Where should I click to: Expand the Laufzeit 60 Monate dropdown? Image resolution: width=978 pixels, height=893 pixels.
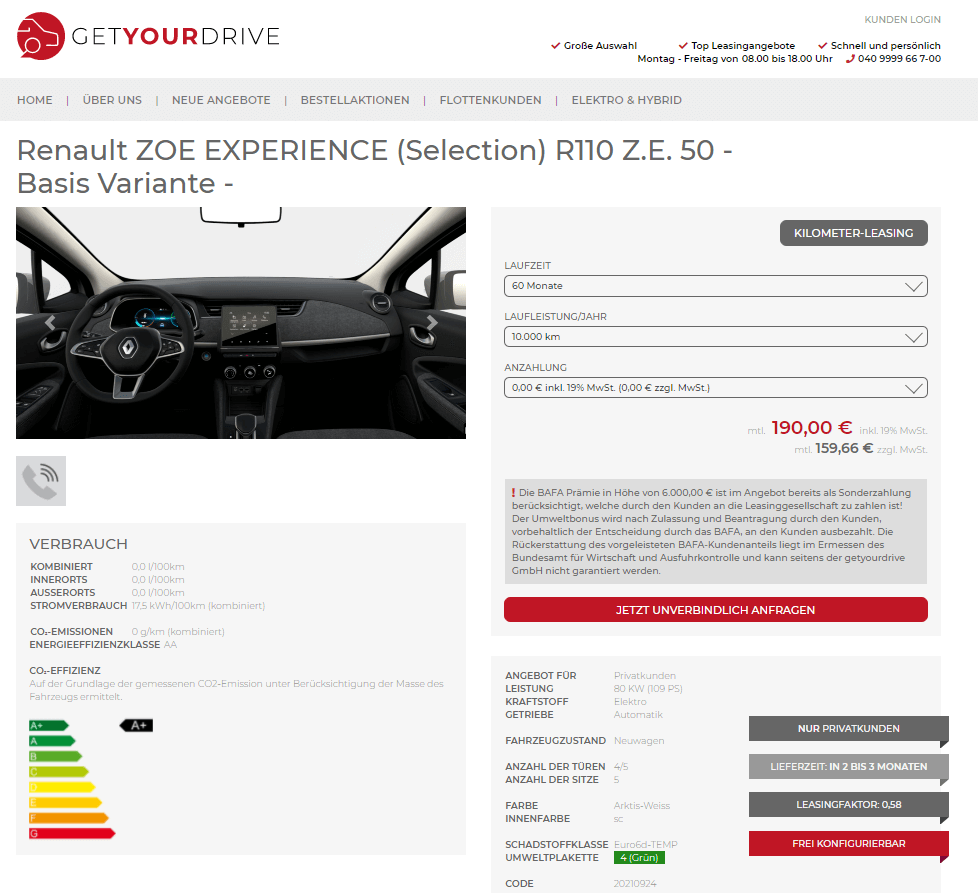715,286
